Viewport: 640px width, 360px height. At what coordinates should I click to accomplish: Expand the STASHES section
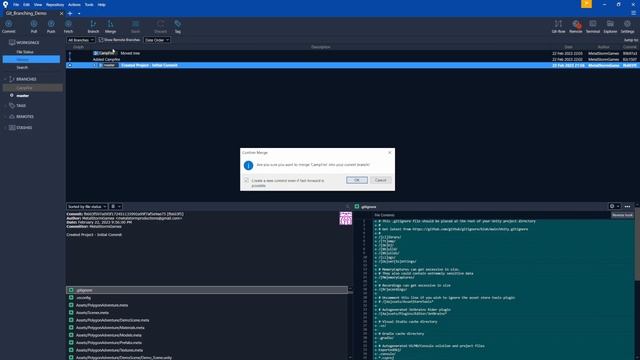pos(5,128)
